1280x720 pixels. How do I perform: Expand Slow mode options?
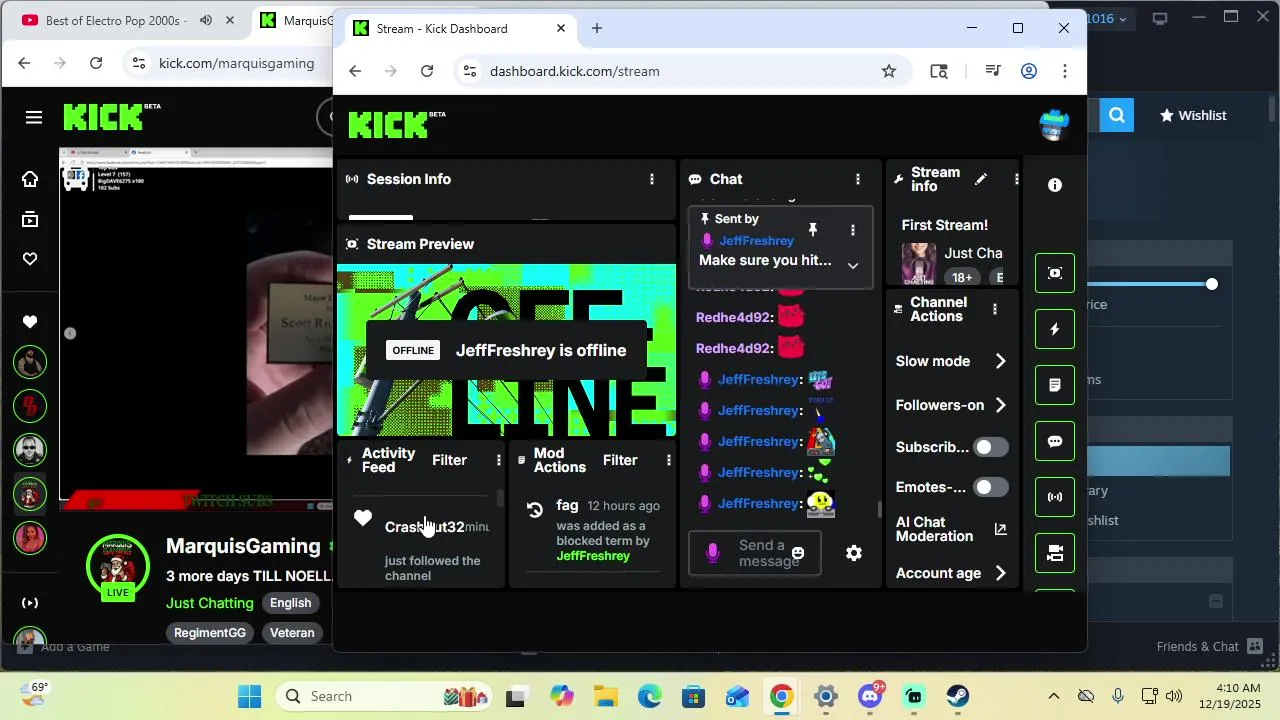(x=1000, y=361)
